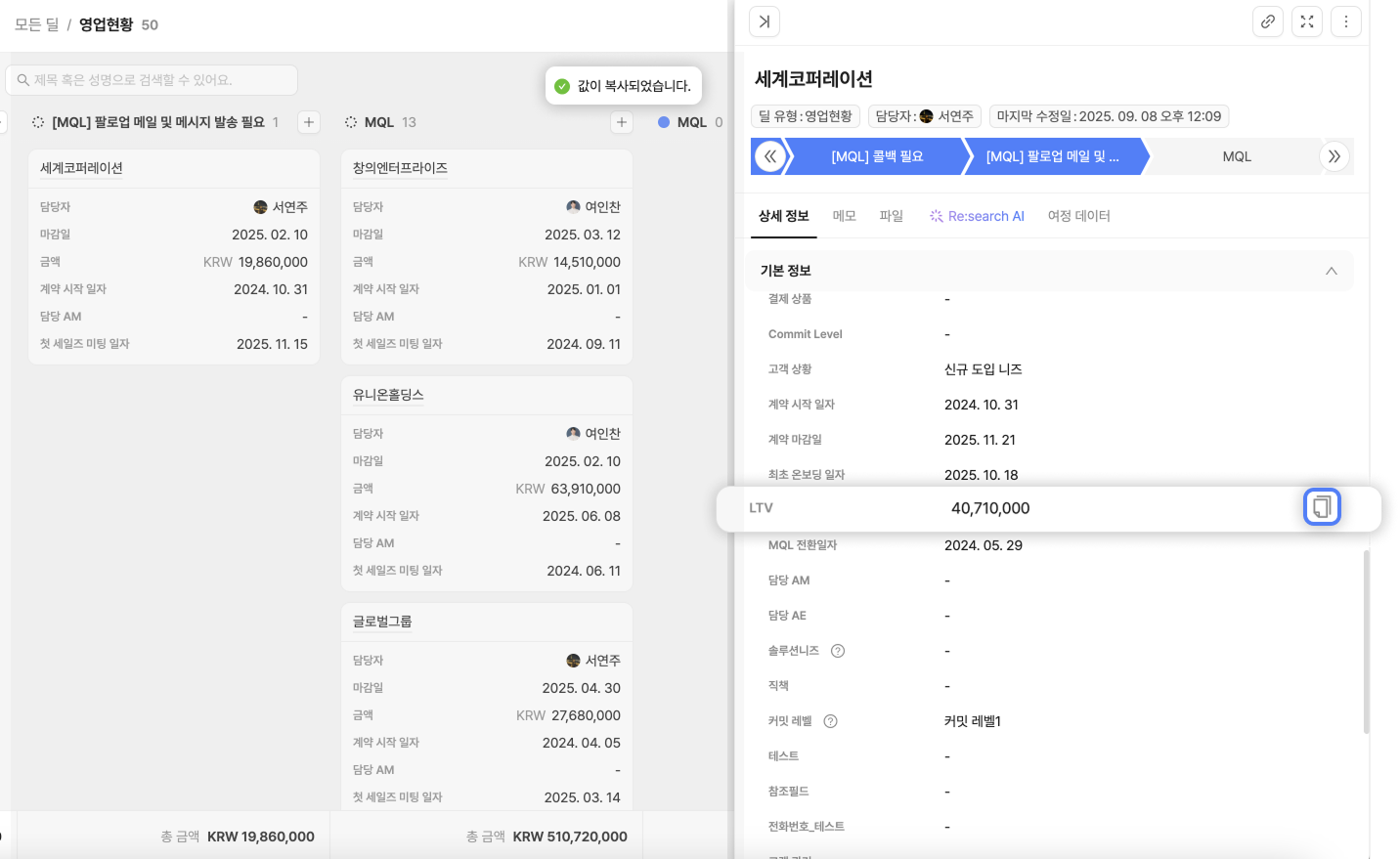Image resolution: width=1400 pixels, height=859 pixels.
Task: Select the MQL stage in the pipeline bar
Action: click(1236, 156)
